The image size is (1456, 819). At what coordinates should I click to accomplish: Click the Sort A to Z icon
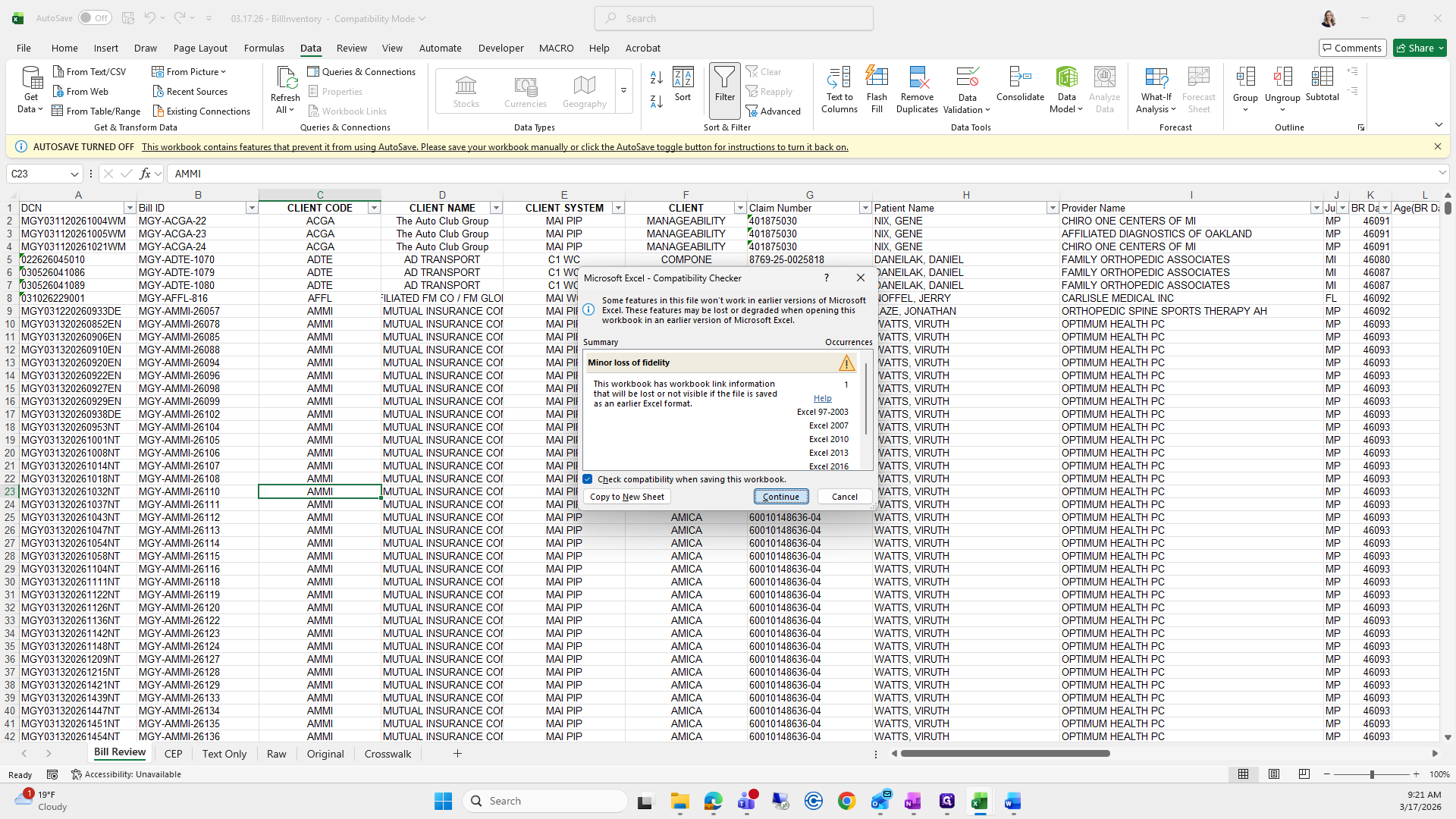[656, 77]
